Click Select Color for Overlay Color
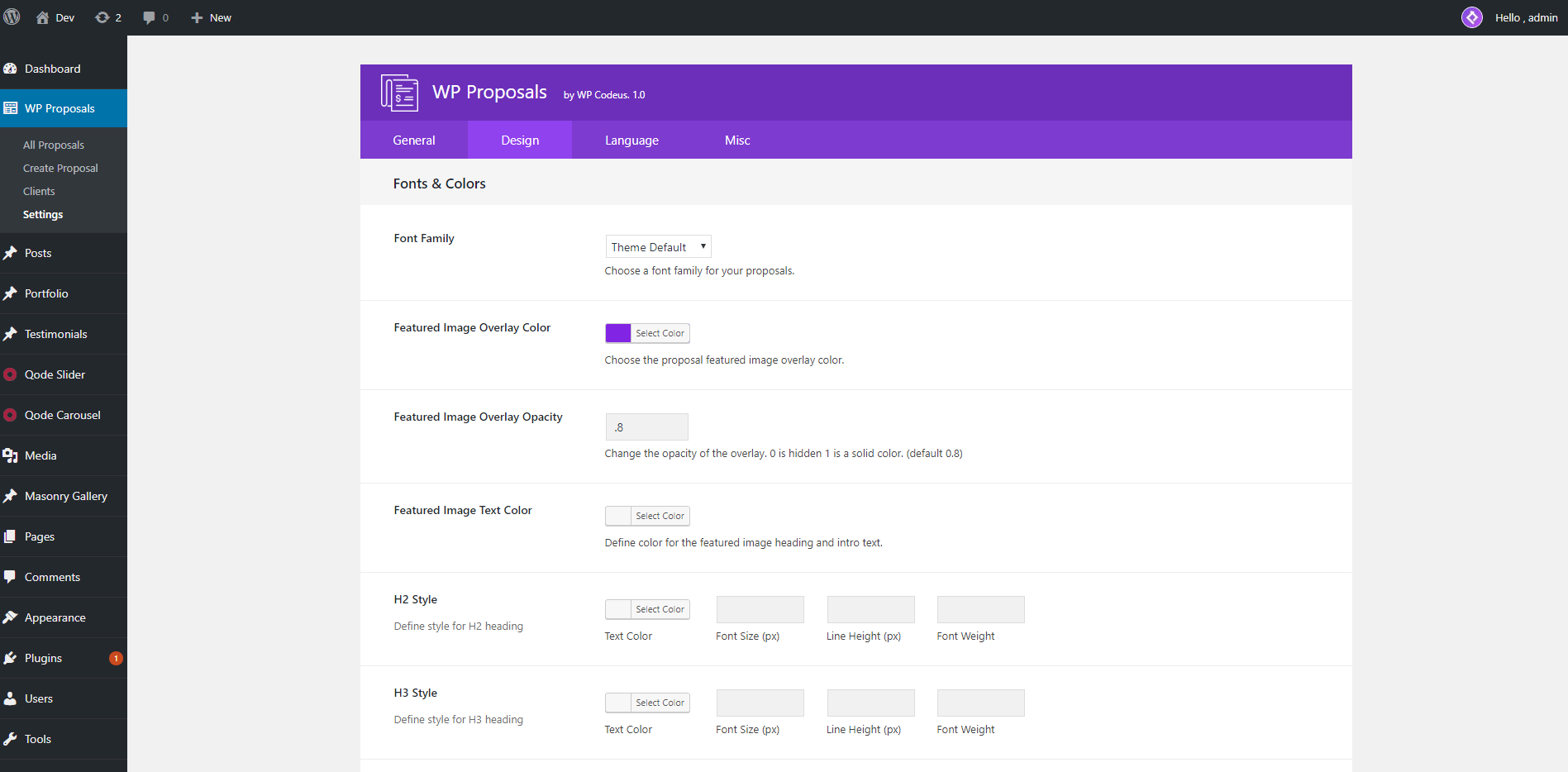The height and width of the screenshot is (772, 1568). click(660, 333)
